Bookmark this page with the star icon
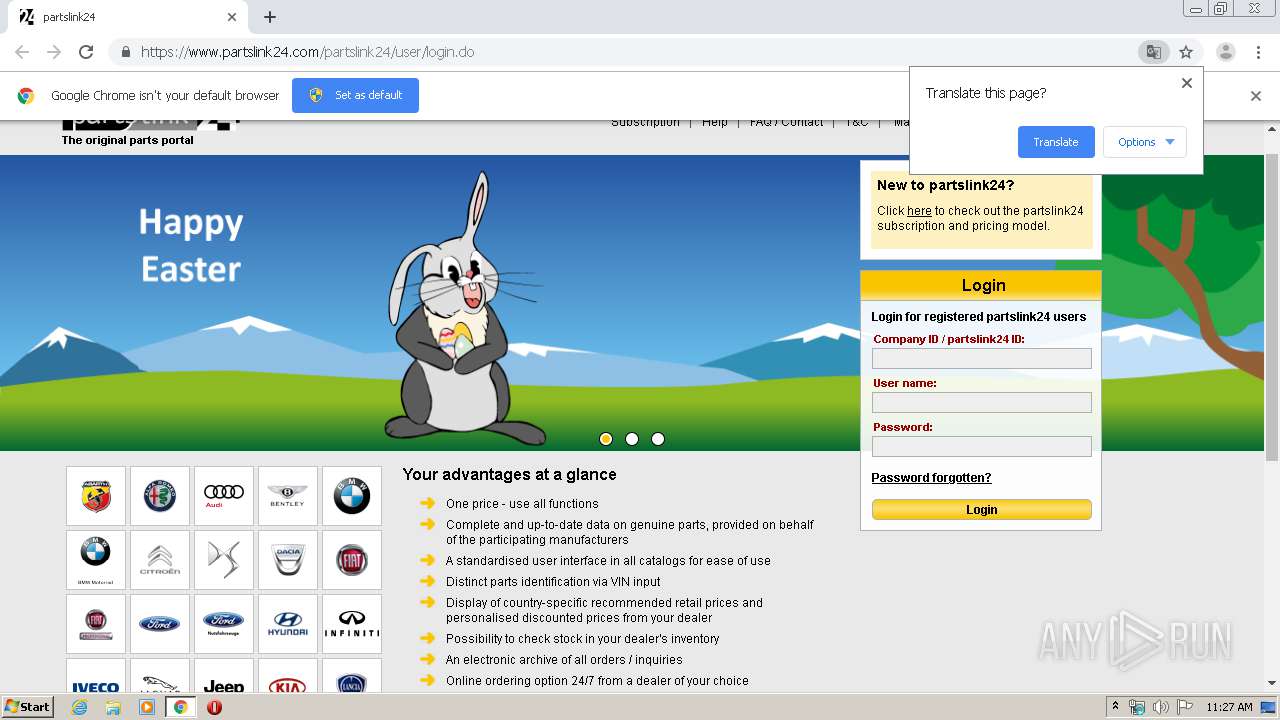Screen dimensions: 1280x720 1186,52
